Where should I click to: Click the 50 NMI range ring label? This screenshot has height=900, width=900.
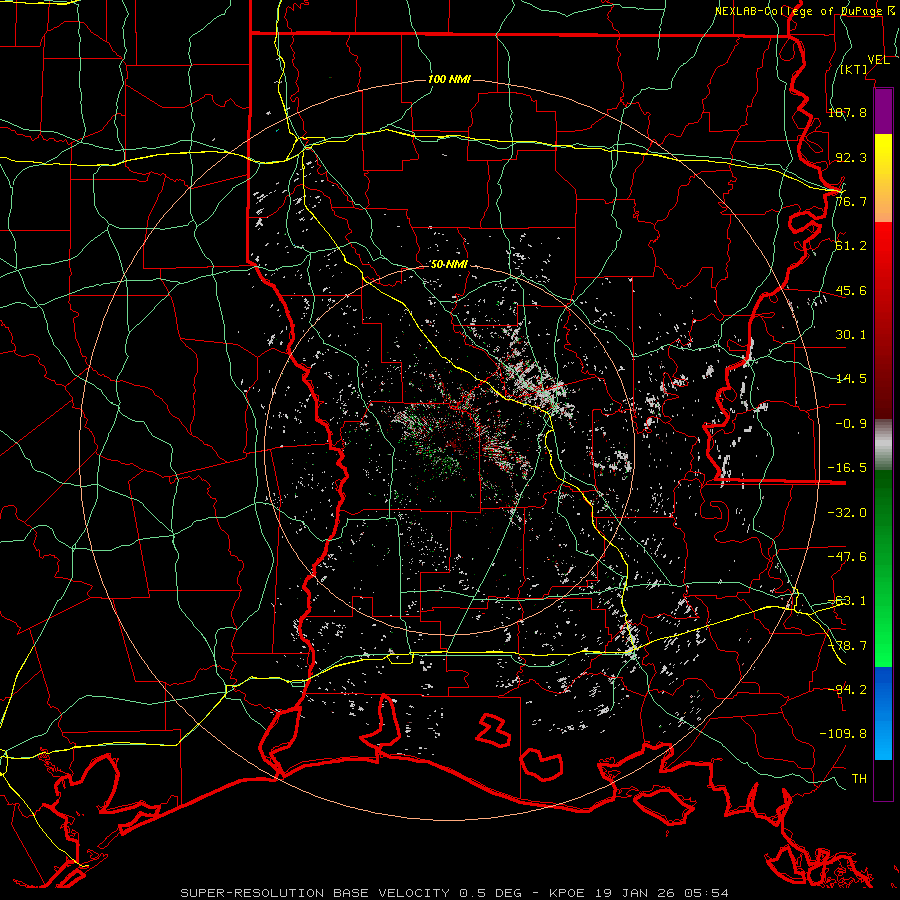tap(449, 264)
